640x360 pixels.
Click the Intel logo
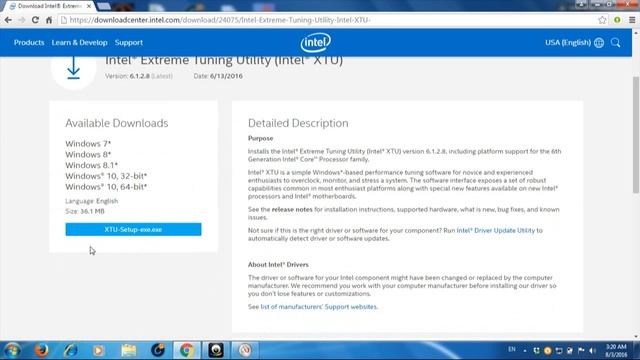(x=316, y=42)
